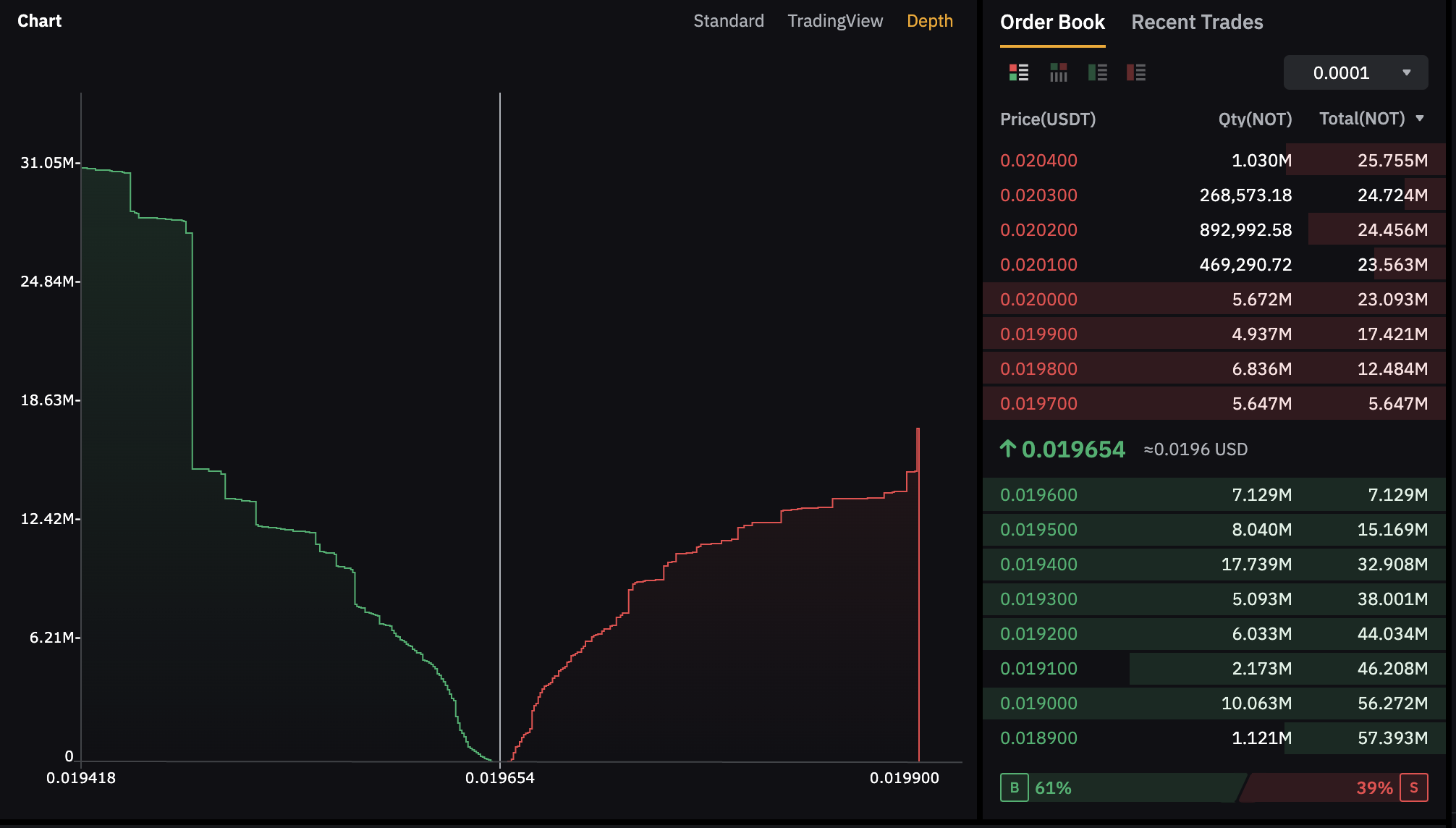This screenshot has width=1456, height=828.
Task: Click bid price 0.019600 in order book
Action: pyautogui.click(x=1038, y=495)
